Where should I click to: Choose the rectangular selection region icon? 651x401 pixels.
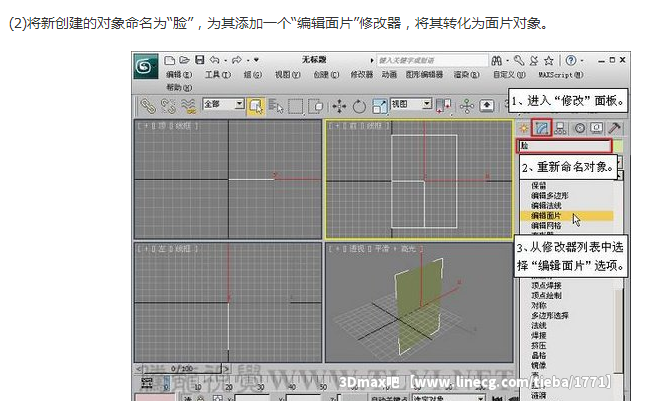pos(295,106)
